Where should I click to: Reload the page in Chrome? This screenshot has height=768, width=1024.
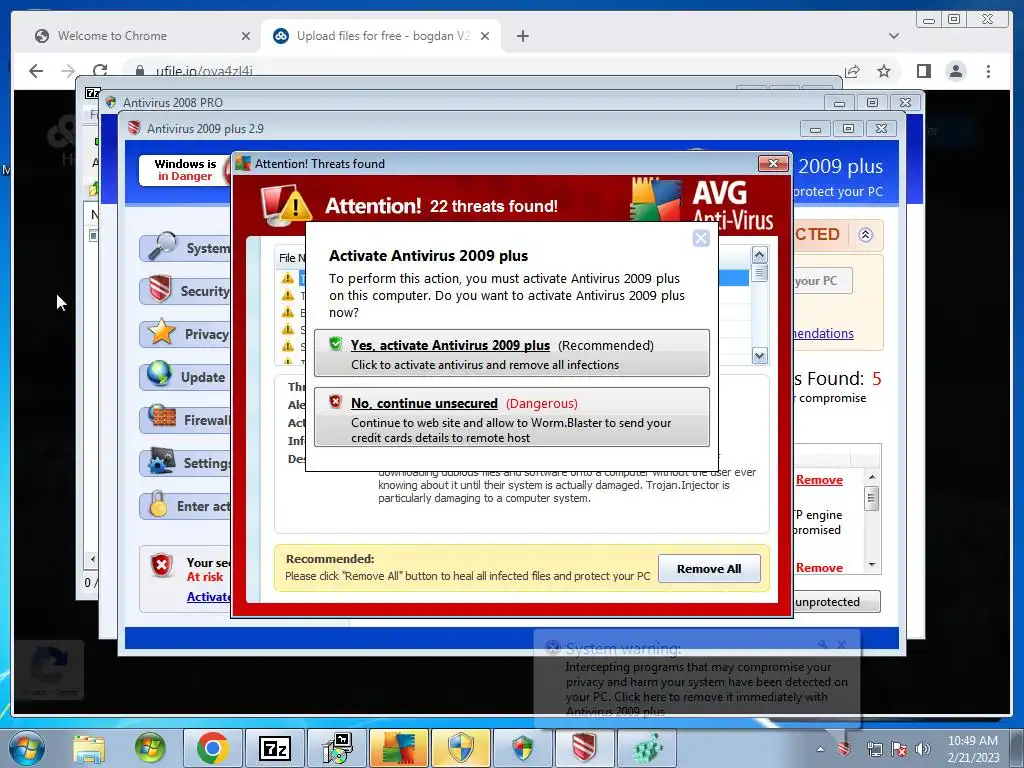tap(100, 71)
